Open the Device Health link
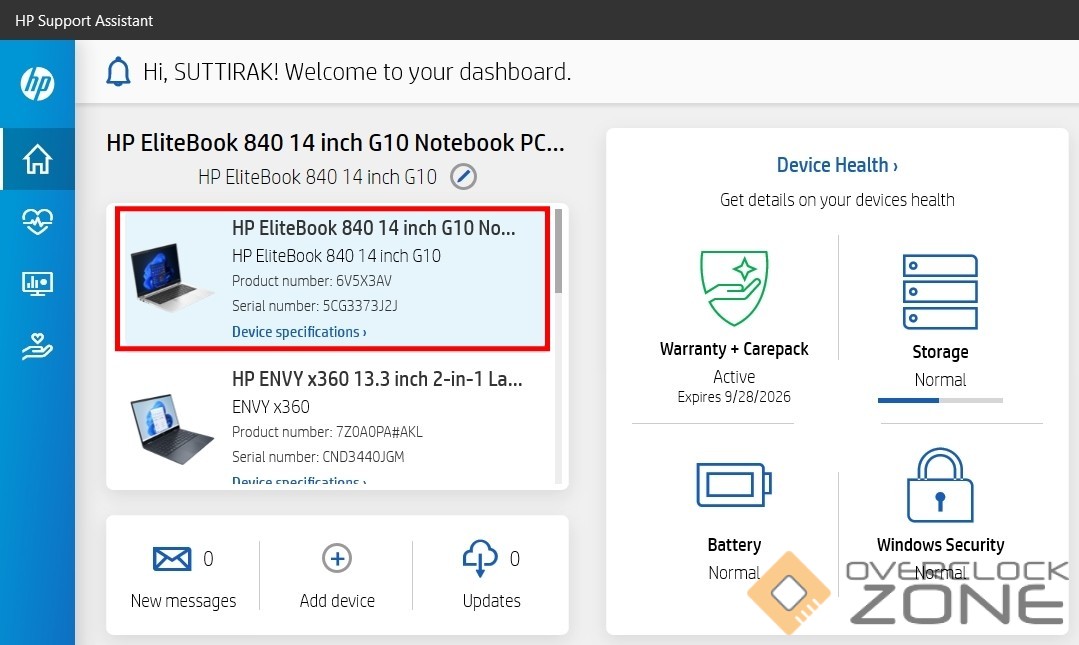Viewport: 1079px width, 645px height. click(x=837, y=165)
